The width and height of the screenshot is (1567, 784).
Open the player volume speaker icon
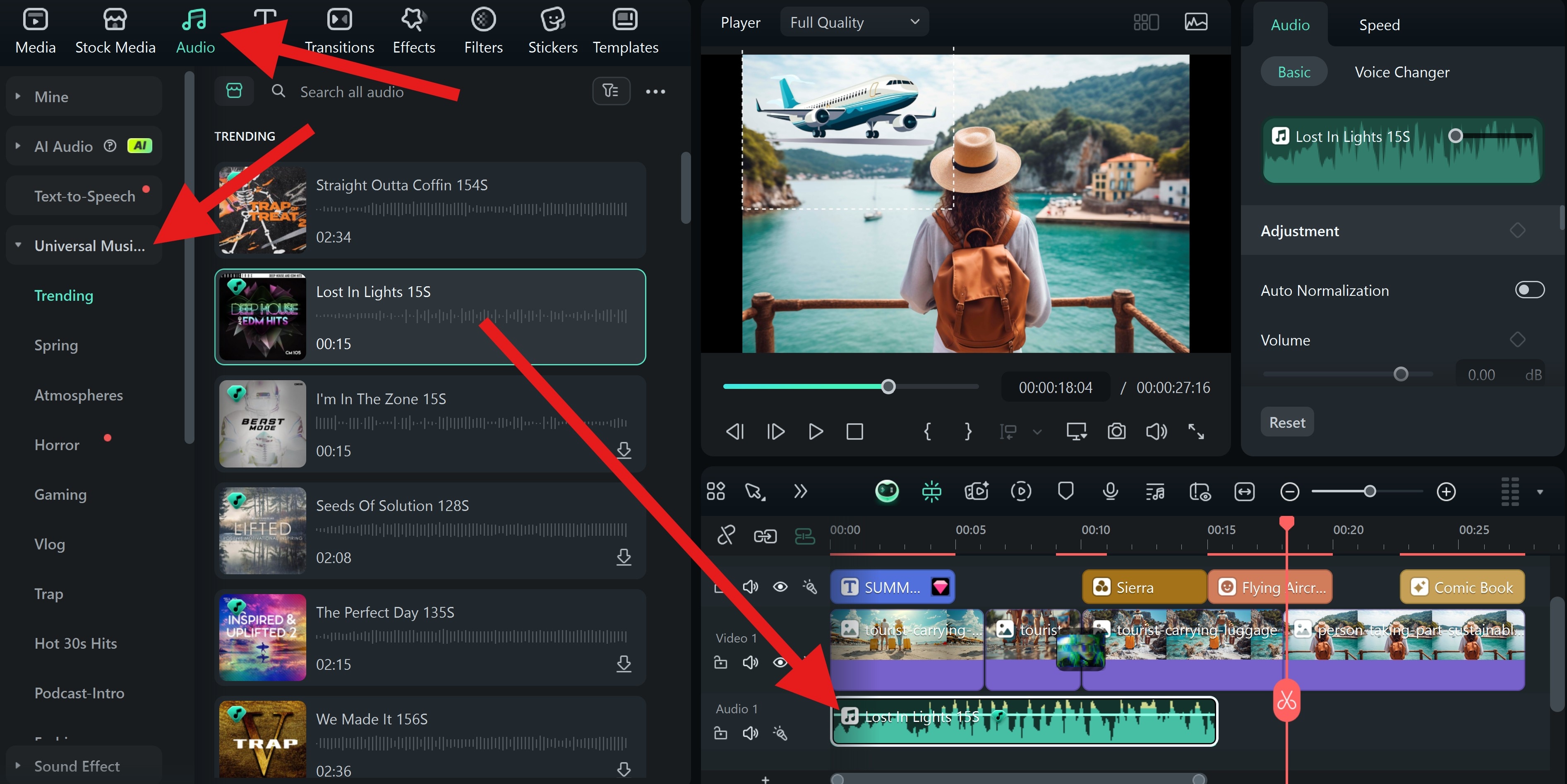1156,432
